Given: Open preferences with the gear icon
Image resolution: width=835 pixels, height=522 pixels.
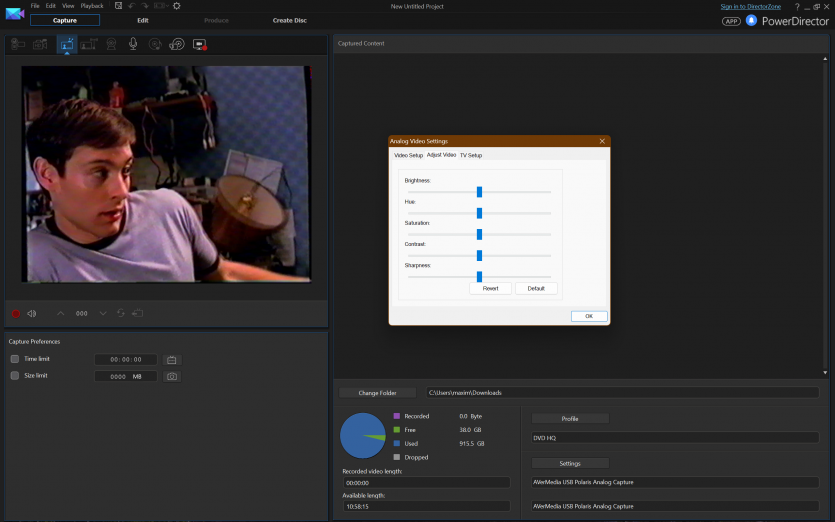Looking at the screenshot, I should pos(177,6).
